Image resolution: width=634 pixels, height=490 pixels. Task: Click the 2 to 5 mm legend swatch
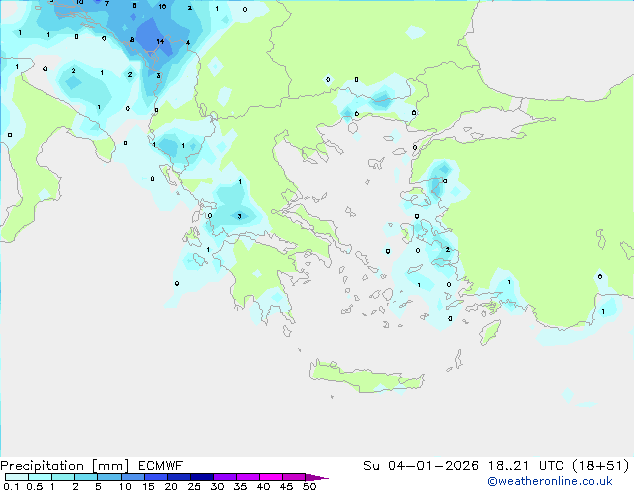pyautogui.click(x=86, y=477)
